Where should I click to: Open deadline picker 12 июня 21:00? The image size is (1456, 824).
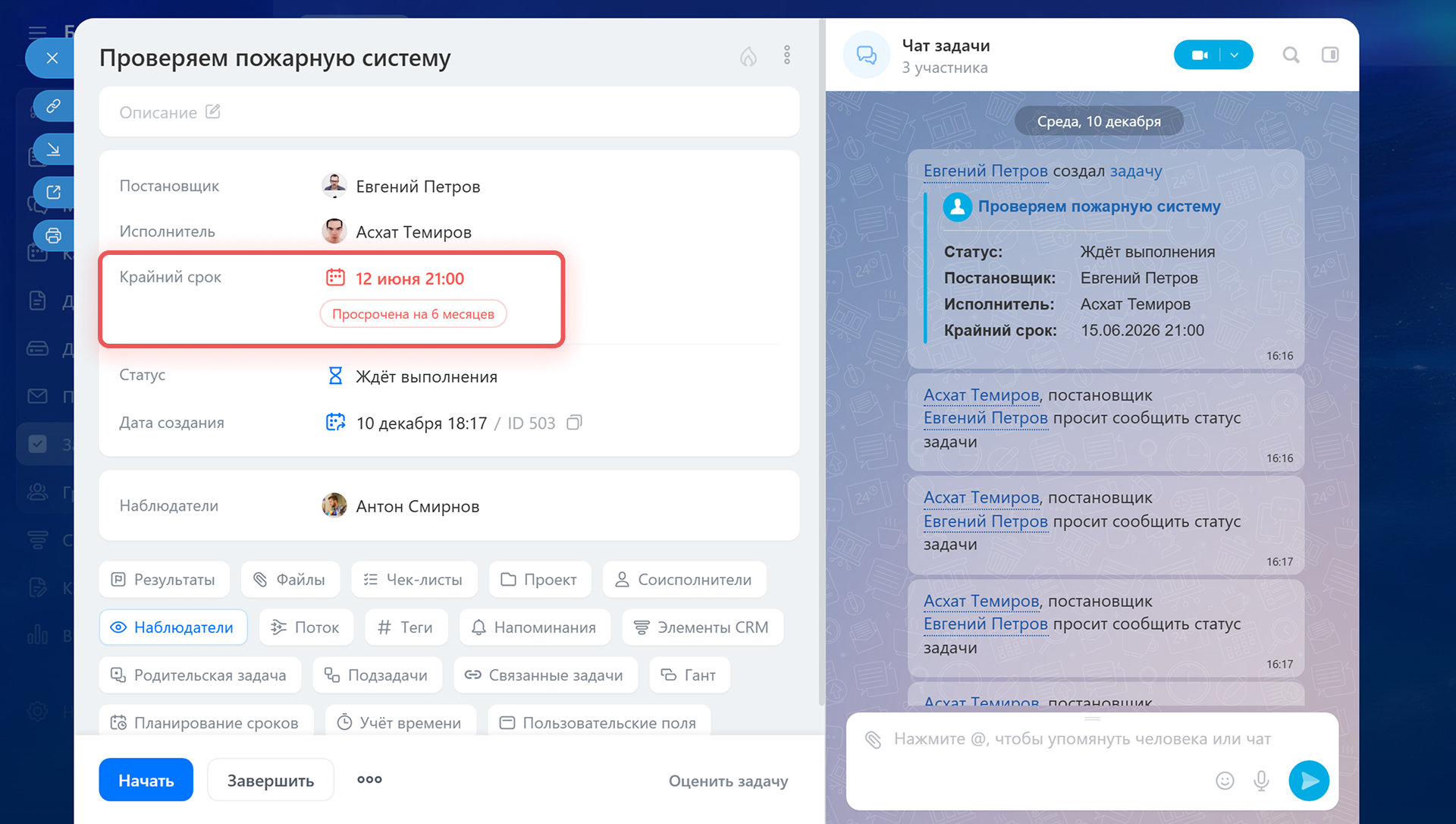tap(409, 278)
